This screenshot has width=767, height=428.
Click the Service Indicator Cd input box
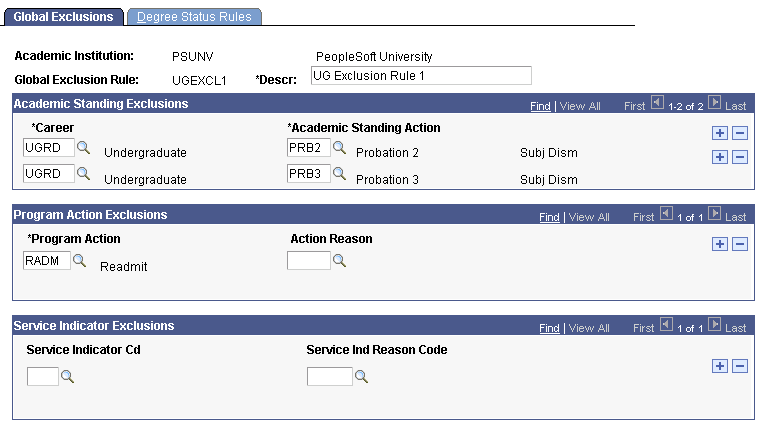click(42, 377)
